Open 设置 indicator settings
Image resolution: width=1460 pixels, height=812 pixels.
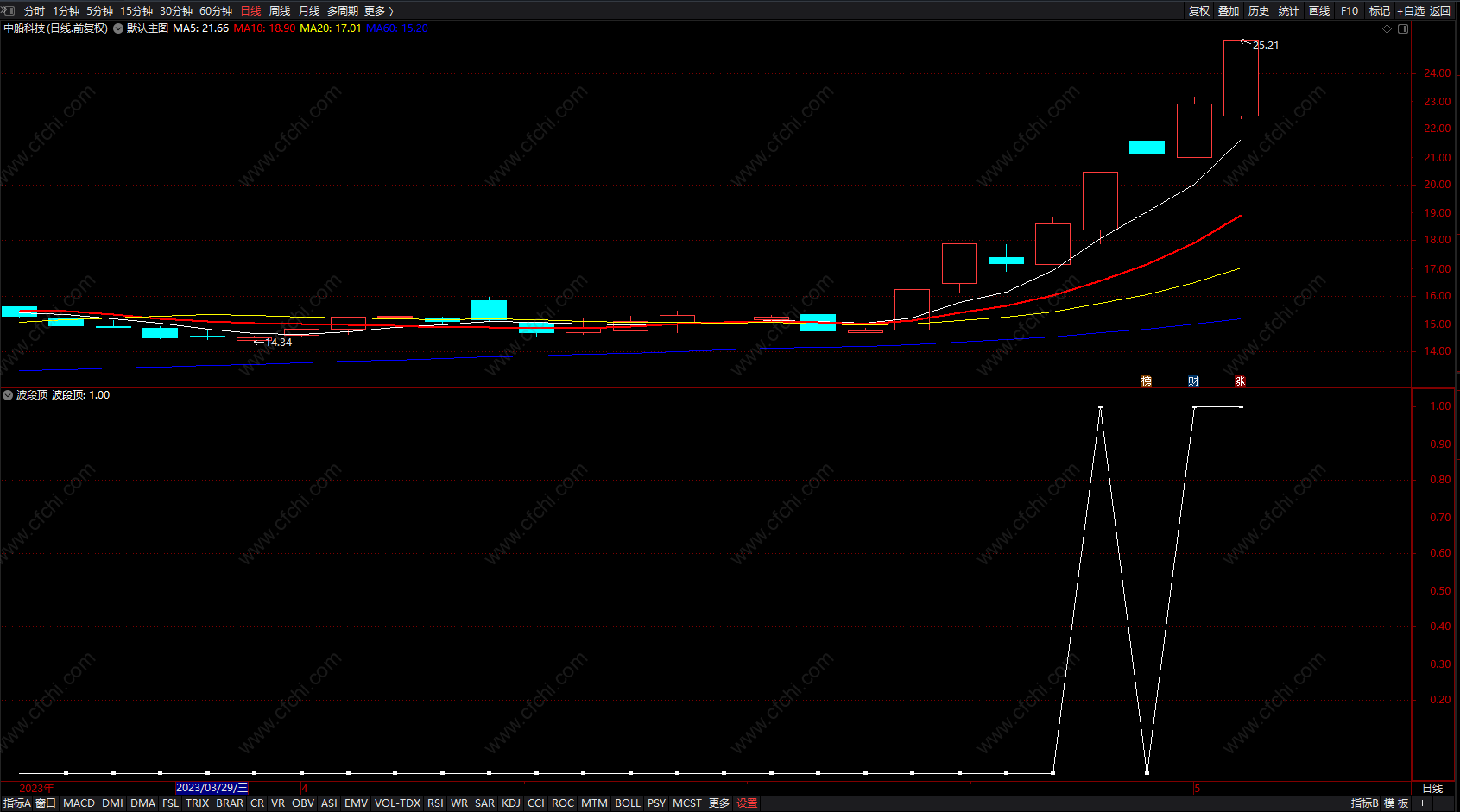pyautogui.click(x=748, y=803)
